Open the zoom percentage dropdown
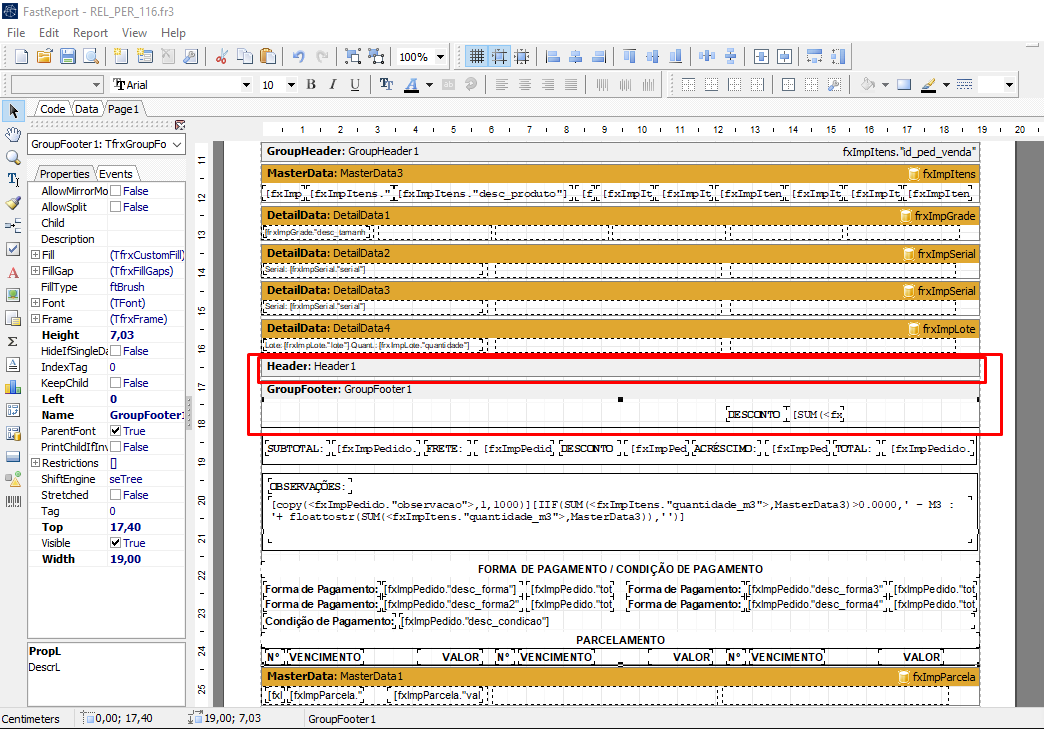The height and width of the screenshot is (729, 1044). click(439, 57)
